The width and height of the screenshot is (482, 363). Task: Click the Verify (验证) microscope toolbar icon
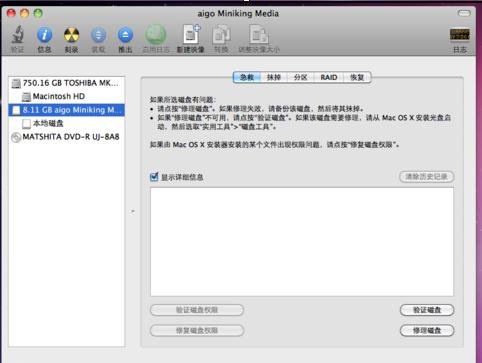[17, 35]
